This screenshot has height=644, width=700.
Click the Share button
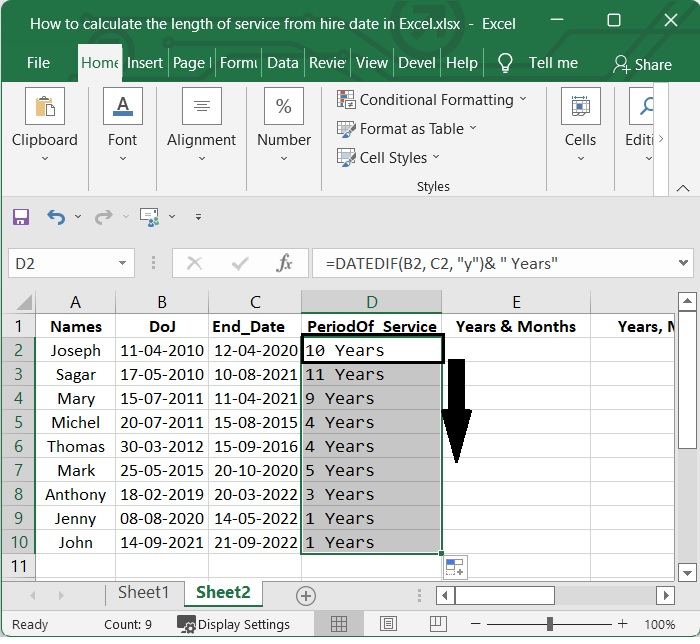pyautogui.click(x=642, y=64)
